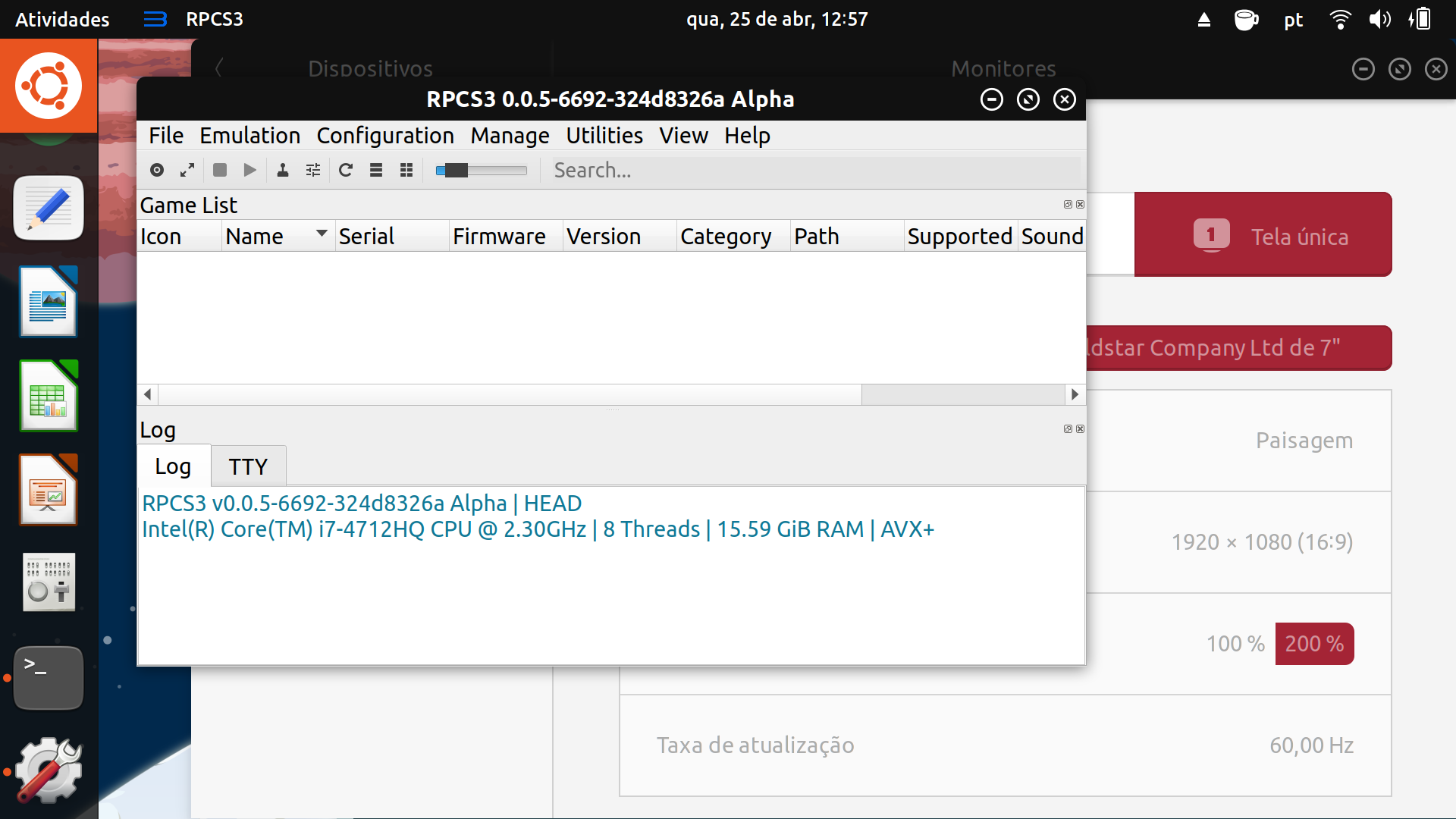Switch to grid view mode
Image resolution: width=1456 pixels, height=819 pixels.
pyautogui.click(x=406, y=170)
